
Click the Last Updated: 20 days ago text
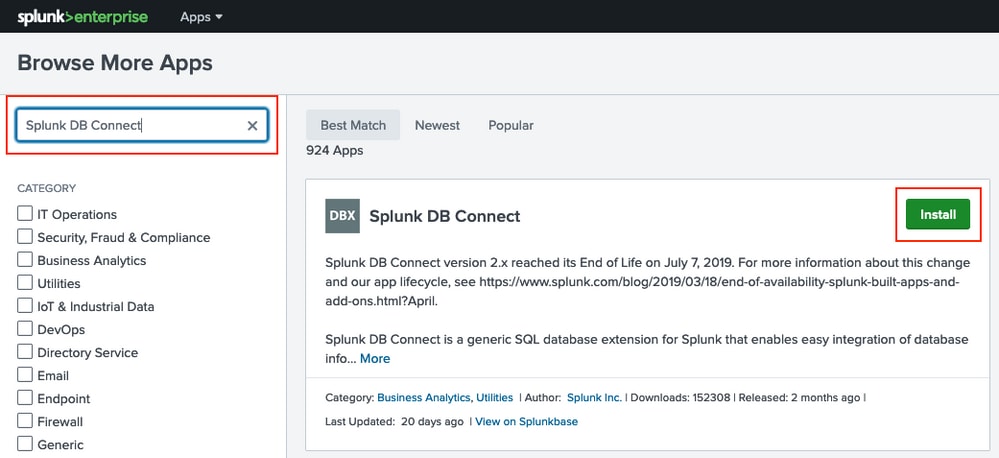pos(394,422)
